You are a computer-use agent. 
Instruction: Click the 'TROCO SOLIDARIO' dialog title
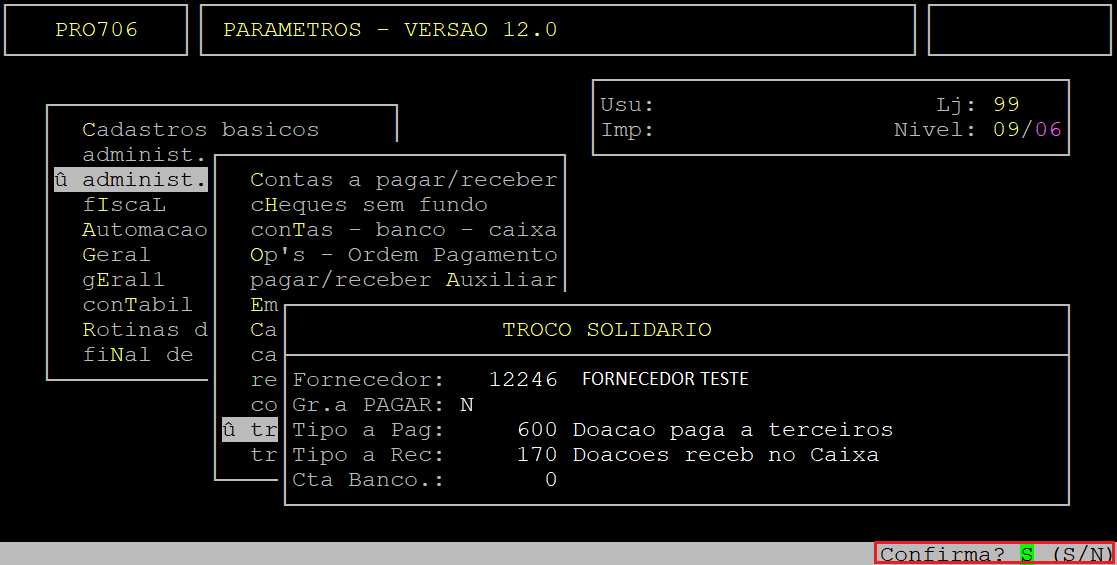point(607,330)
